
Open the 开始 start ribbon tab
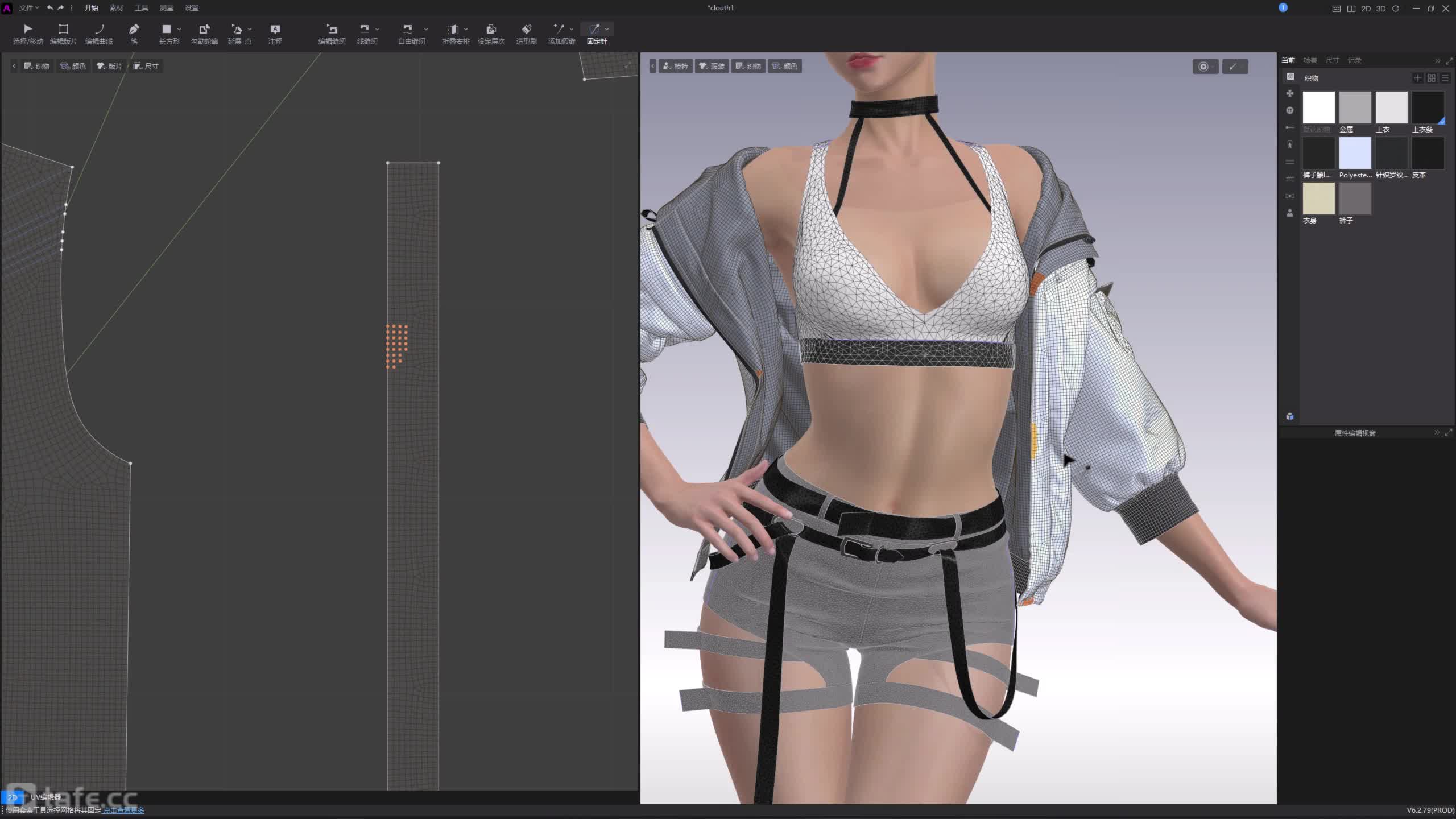point(91,7)
